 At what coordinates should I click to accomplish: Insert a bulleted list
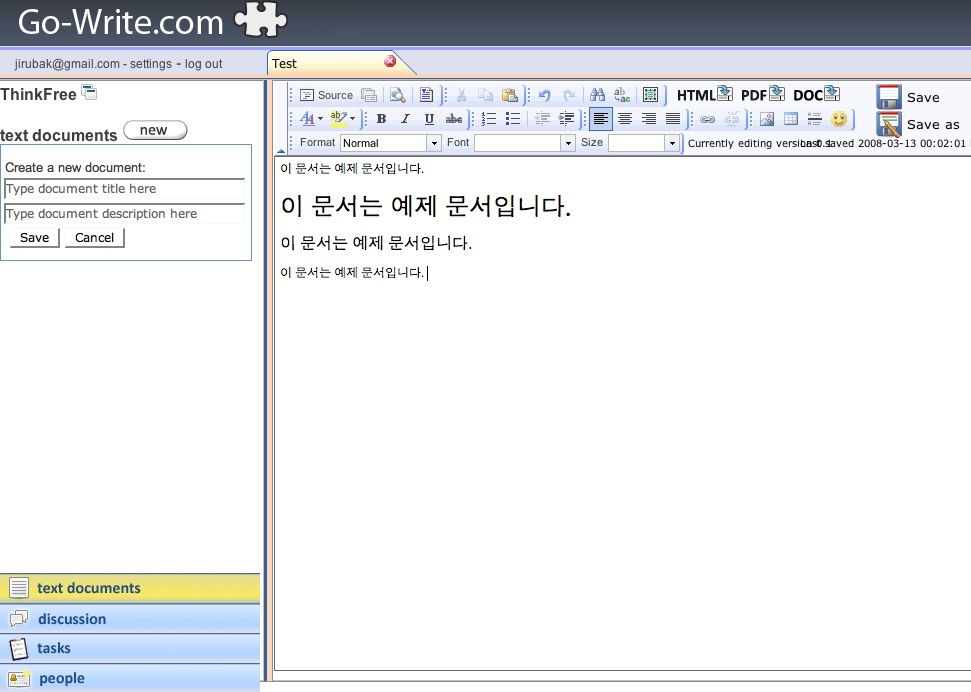513,119
